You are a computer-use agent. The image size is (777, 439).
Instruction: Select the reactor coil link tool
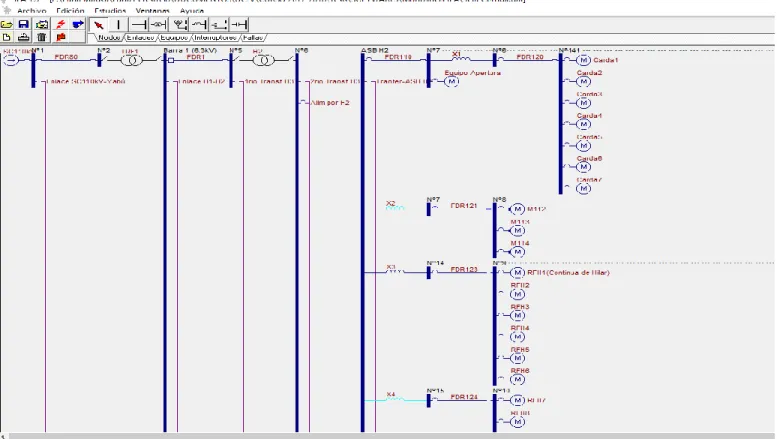coord(199,25)
